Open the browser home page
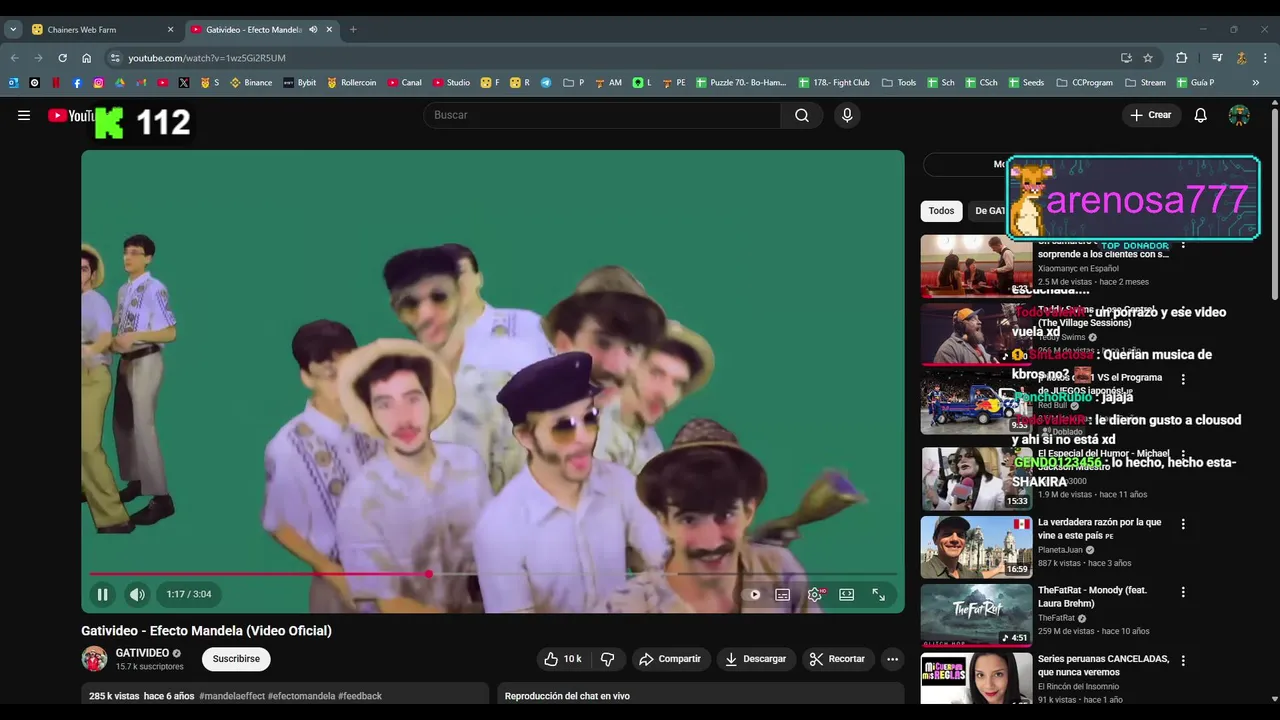This screenshot has width=1280, height=720. 86,58
